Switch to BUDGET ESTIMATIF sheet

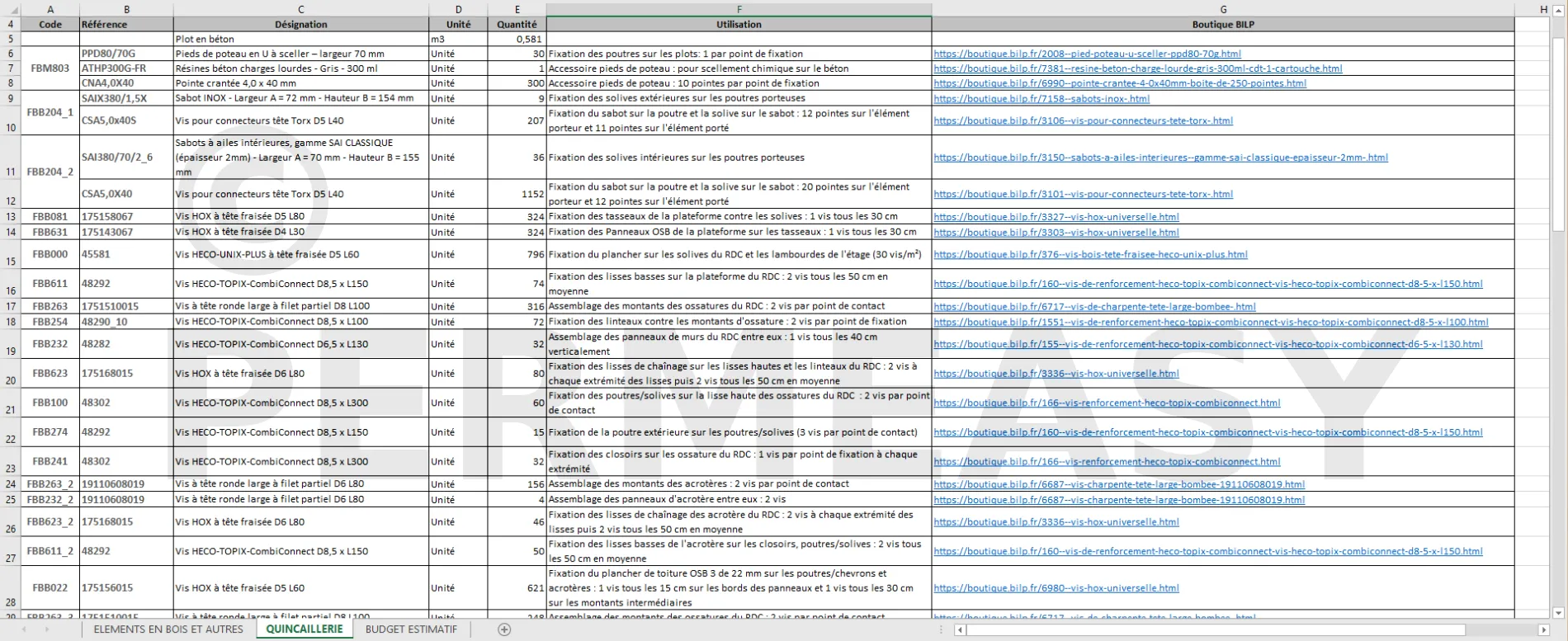(x=411, y=629)
